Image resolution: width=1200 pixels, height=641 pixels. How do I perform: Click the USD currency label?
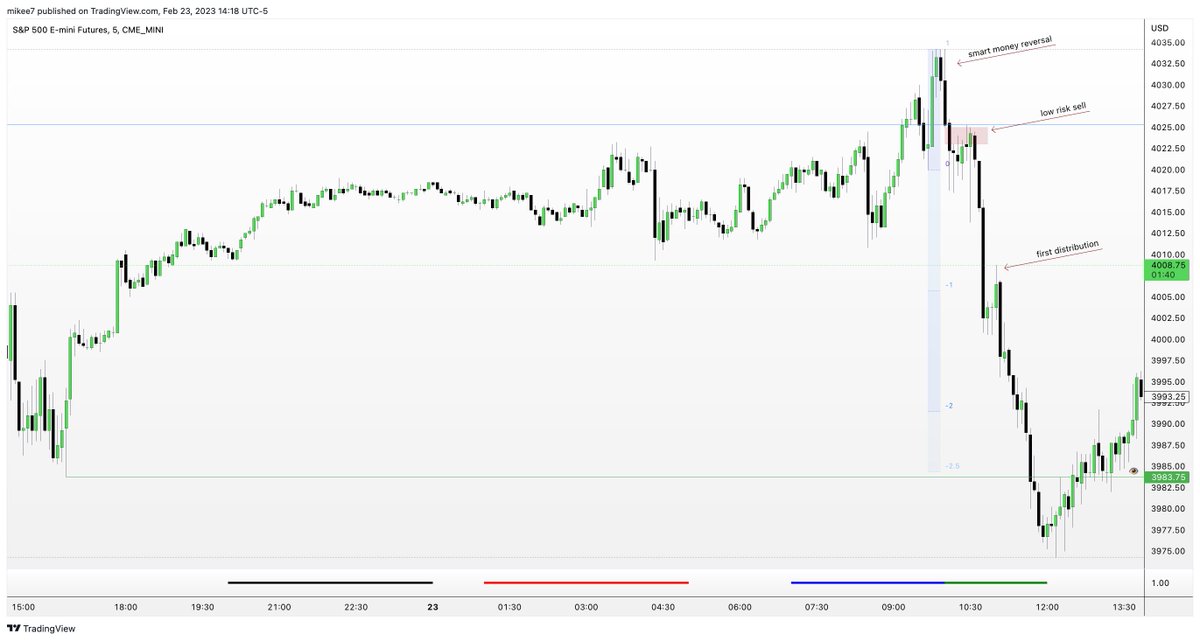click(1161, 27)
